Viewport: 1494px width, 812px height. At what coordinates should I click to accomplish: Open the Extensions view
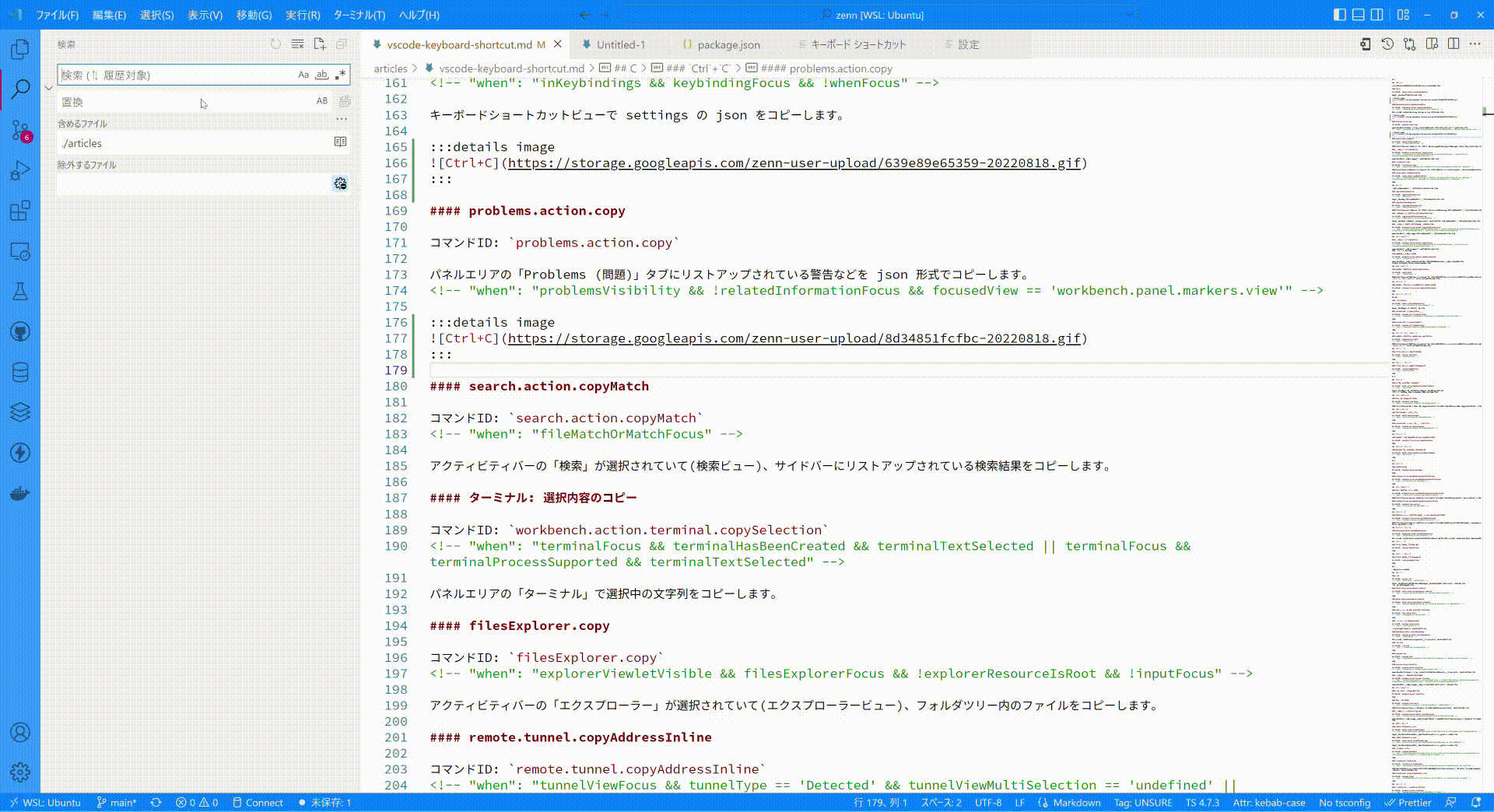point(20,211)
